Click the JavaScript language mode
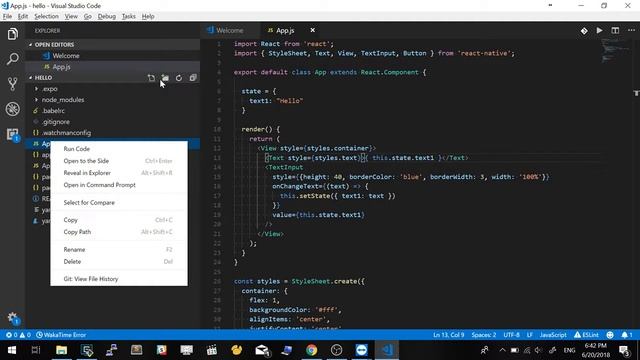 pos(553,335)
